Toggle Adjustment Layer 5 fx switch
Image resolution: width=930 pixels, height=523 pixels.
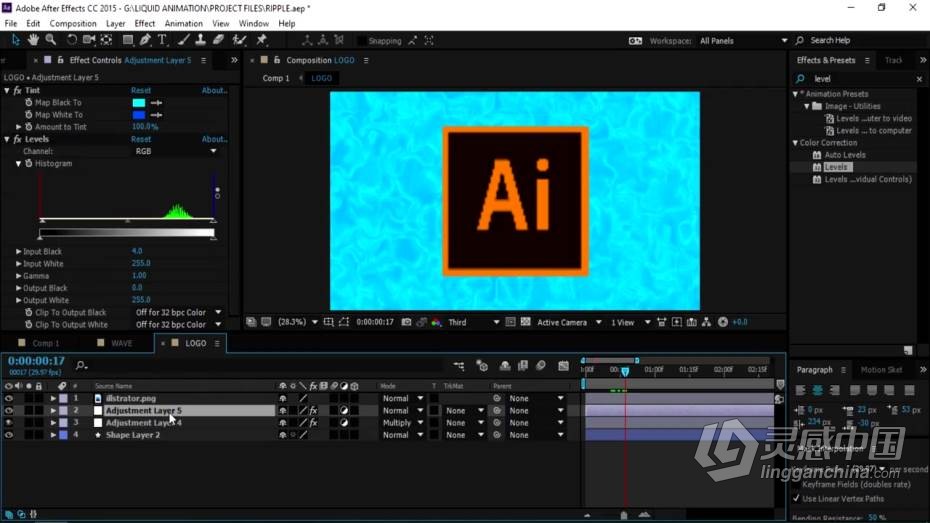313,410
